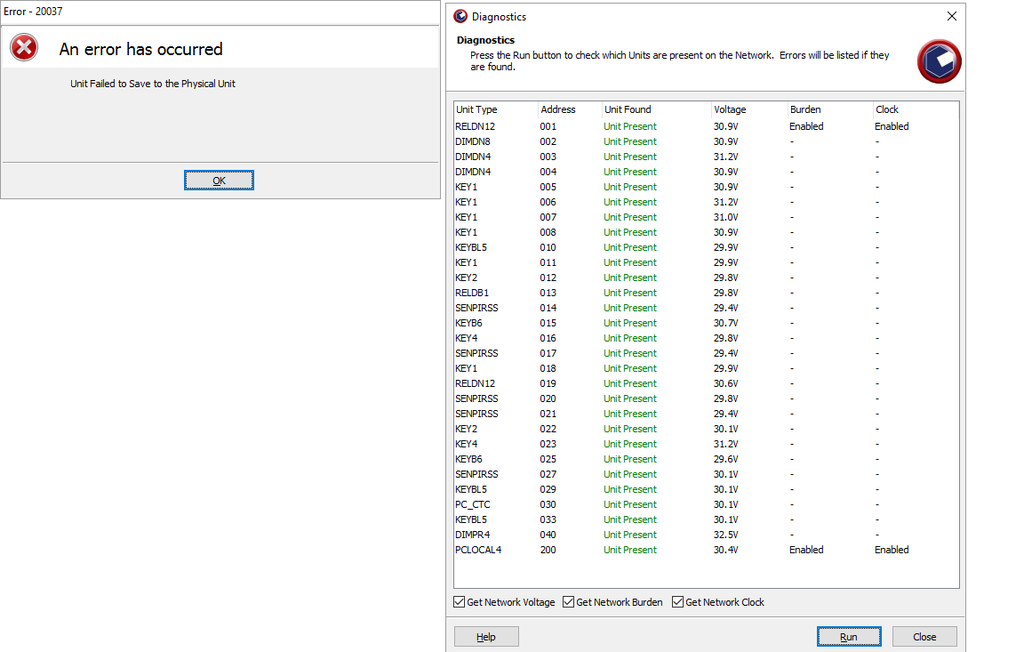Image resolution: width=1024 pixels, height=652 pixels.
Task: Select the KEY4 row at address 016
Action: coord(706,338)
